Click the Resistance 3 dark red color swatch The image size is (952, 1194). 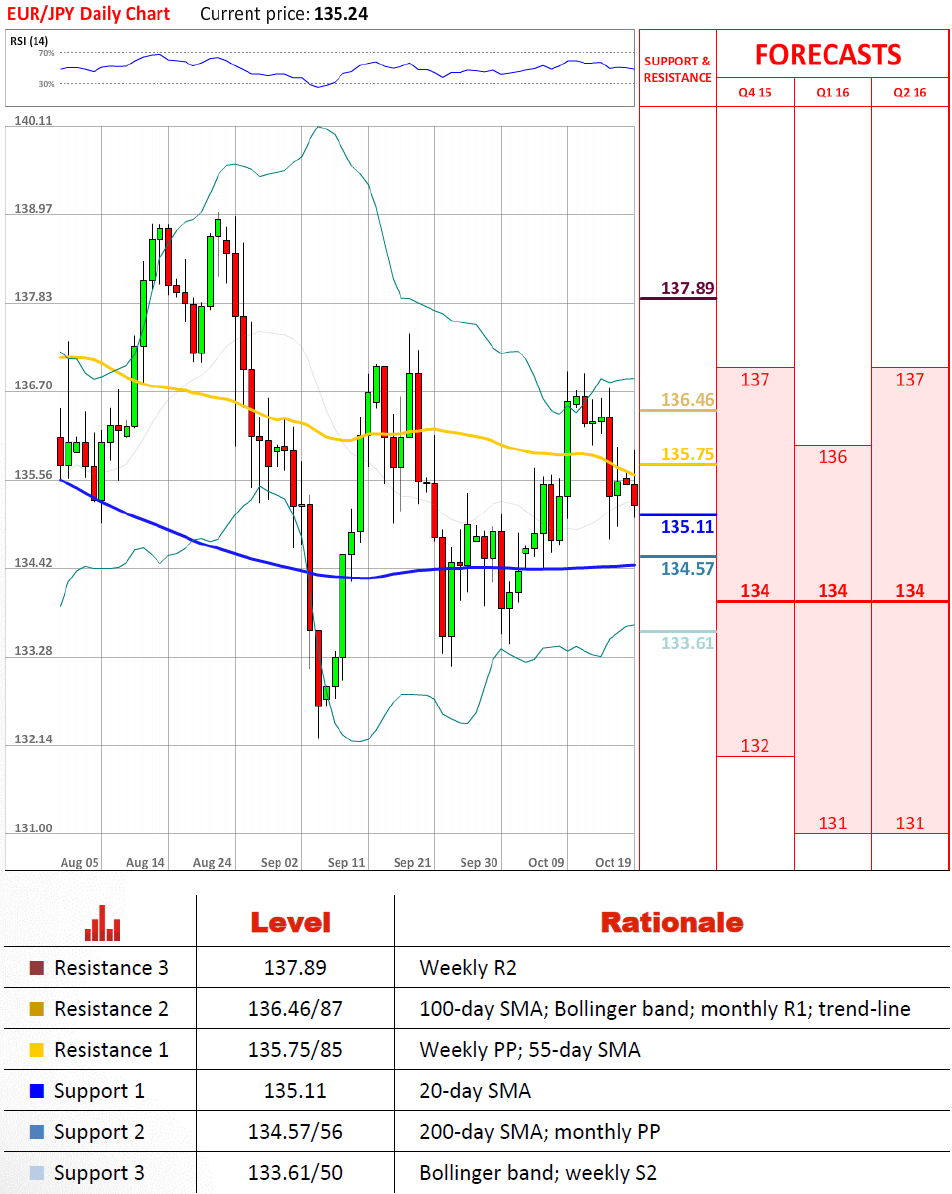click(x=37, y=968)
